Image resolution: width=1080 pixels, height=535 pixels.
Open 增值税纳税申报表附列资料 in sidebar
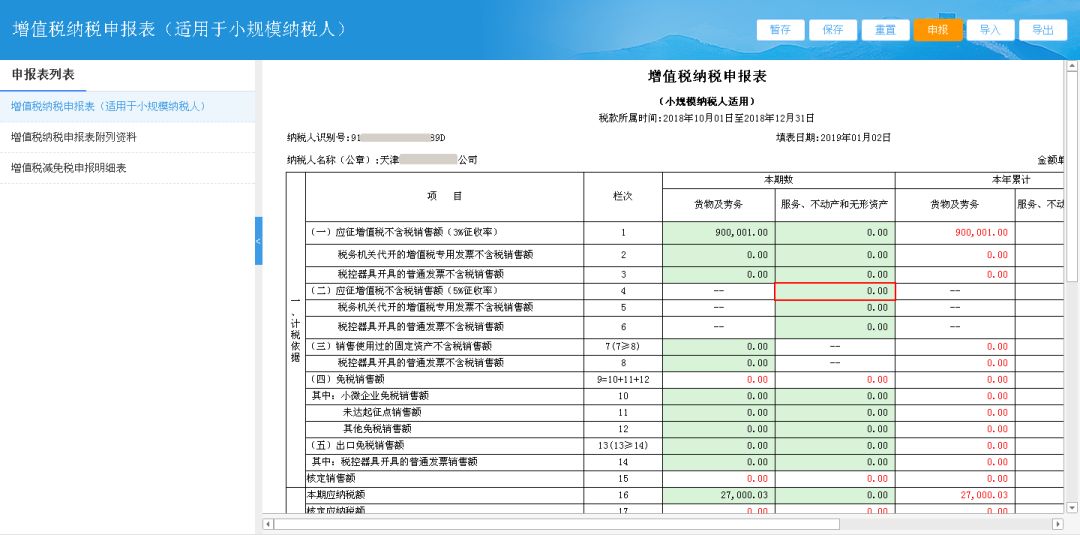[x=127, y=137]
